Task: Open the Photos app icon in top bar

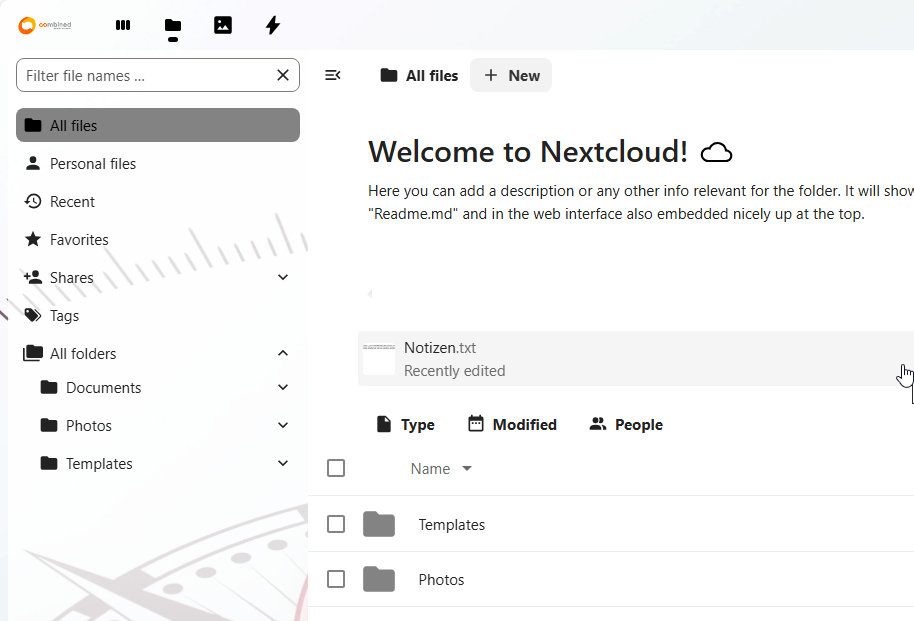Action: point(223,25)
